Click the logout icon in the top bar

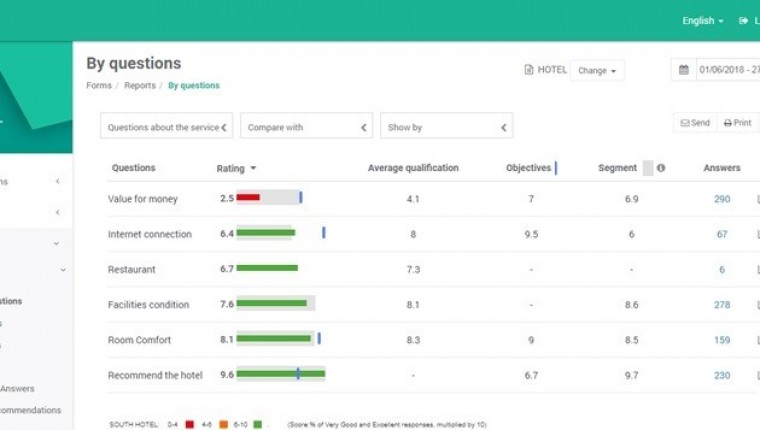coord(743,20)
